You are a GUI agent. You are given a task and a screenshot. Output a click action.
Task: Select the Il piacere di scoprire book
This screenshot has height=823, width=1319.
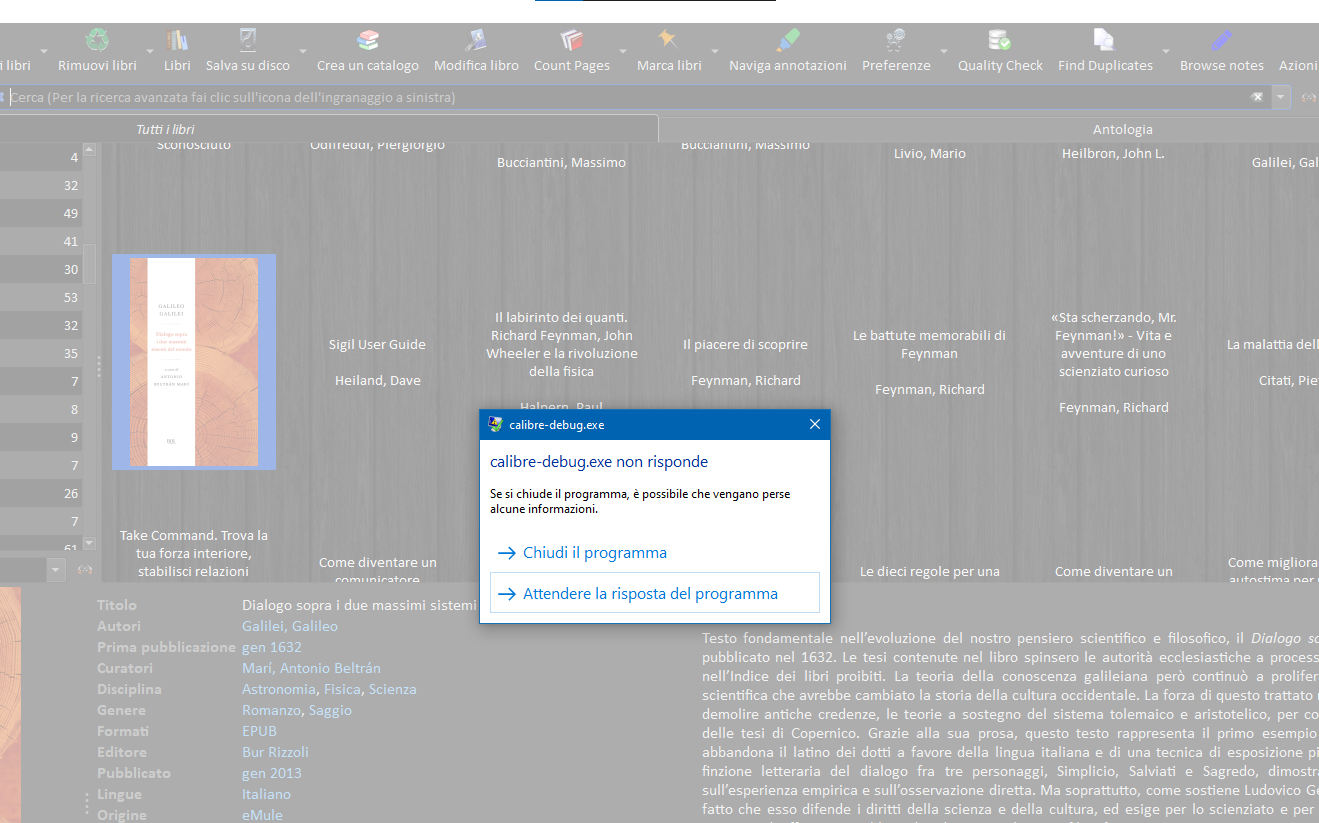pos(745,344)
